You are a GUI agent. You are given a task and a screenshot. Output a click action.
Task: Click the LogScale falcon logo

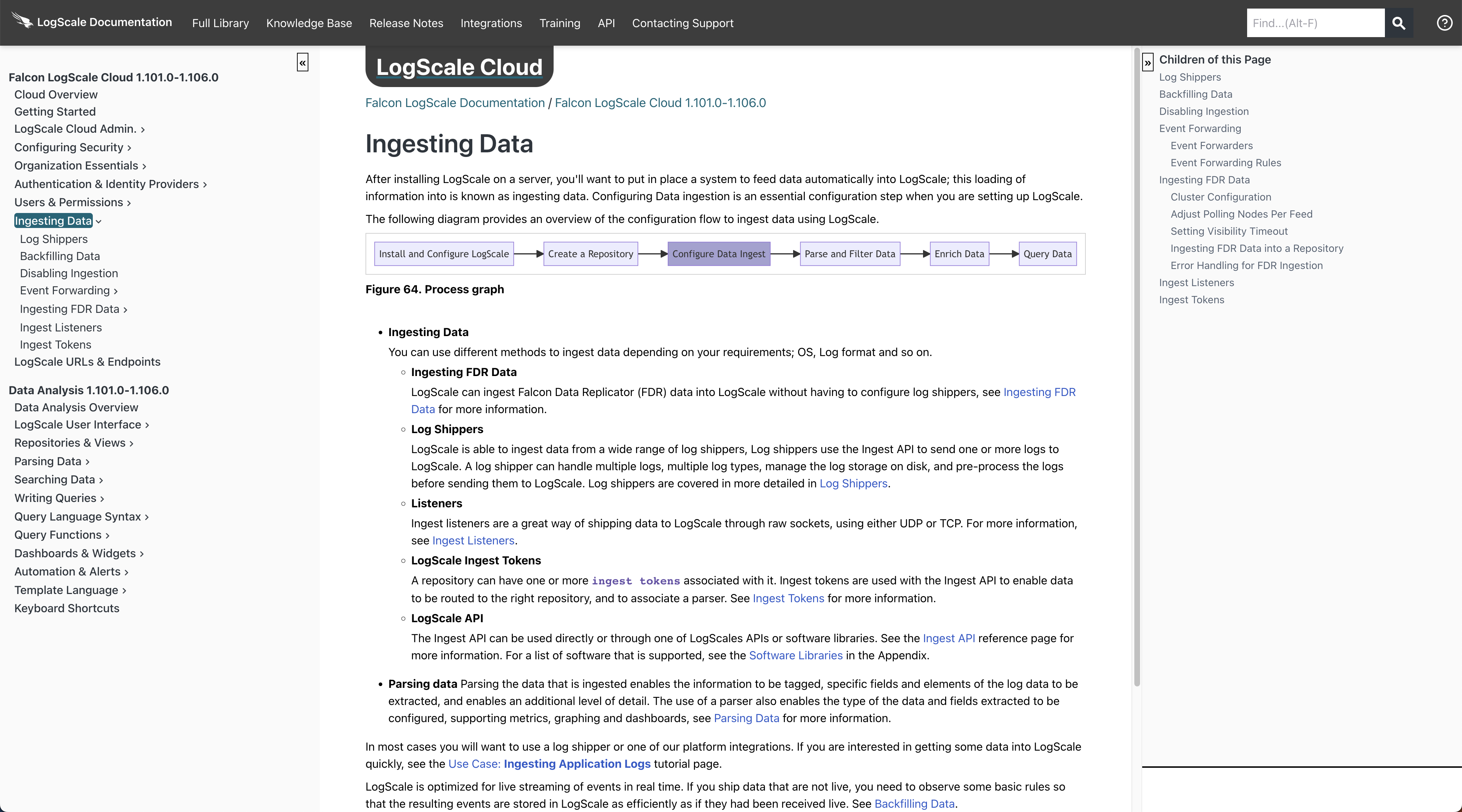click(x=23, y=21)
